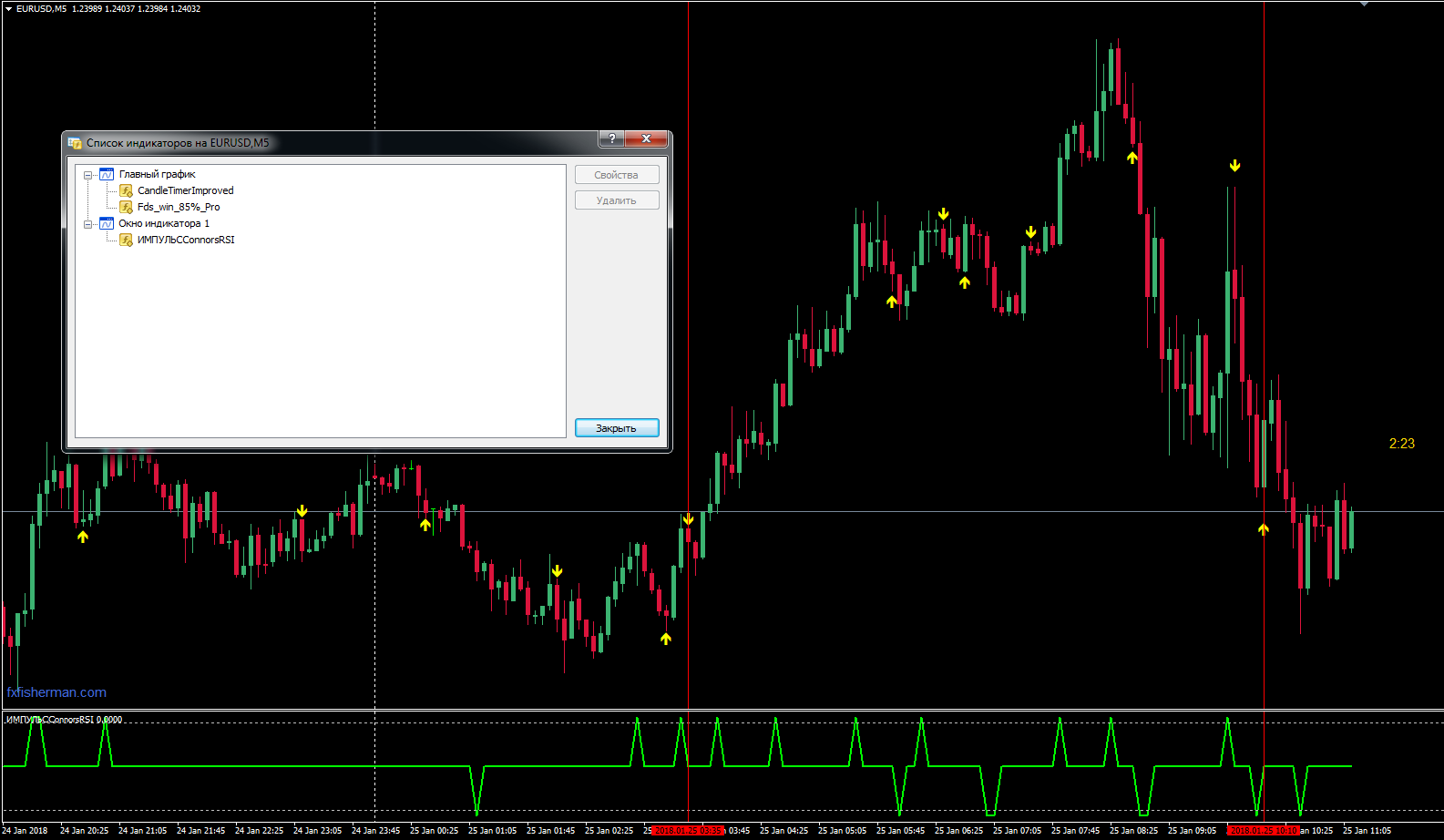
Task: Collapse the Главный график tree node
Action: pyautogui.click(x=88, y=175)
